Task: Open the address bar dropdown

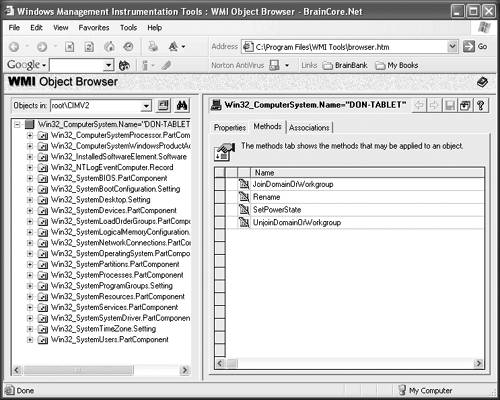Action: pos(452,46)
